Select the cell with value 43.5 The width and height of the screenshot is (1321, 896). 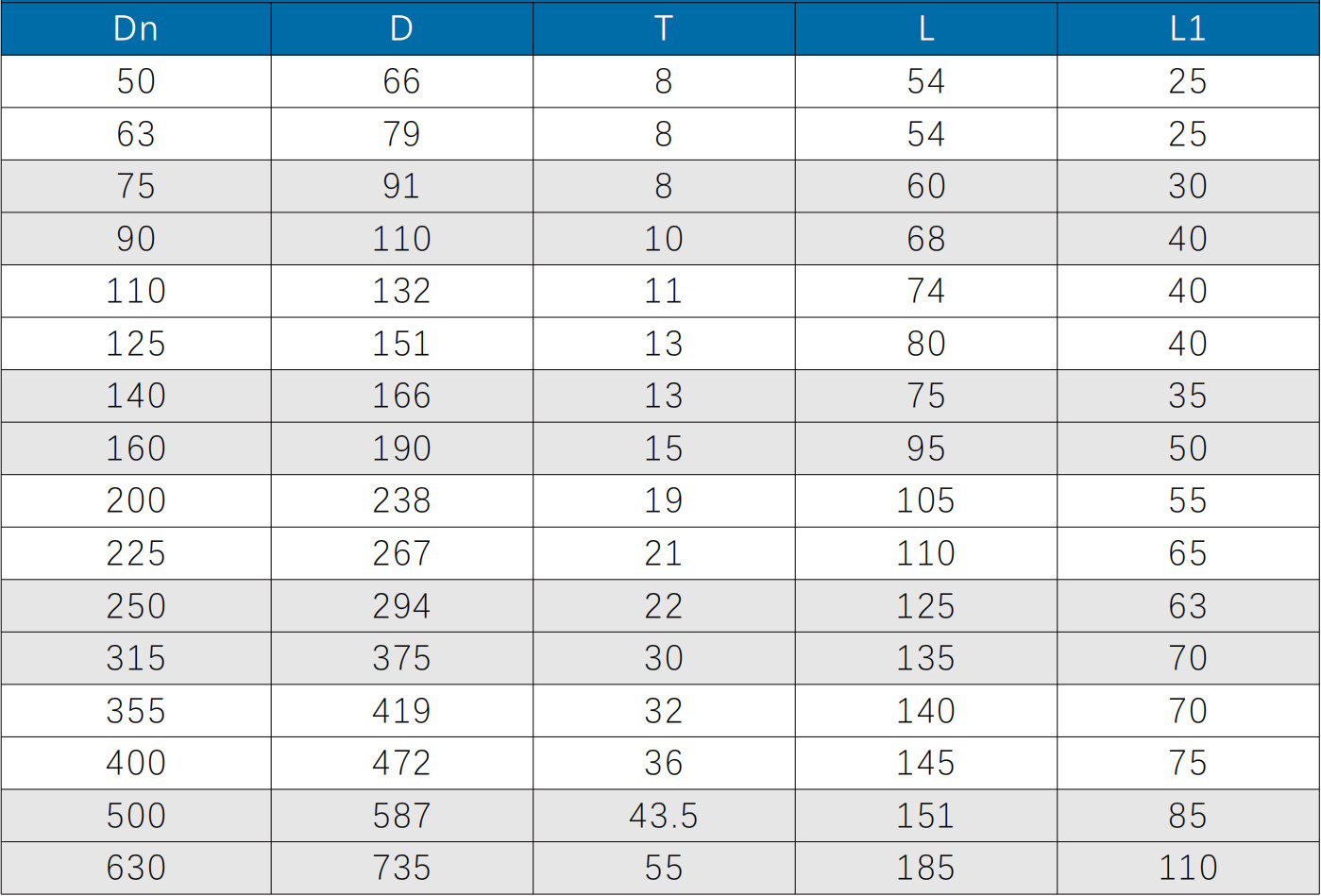coord(664,816)
